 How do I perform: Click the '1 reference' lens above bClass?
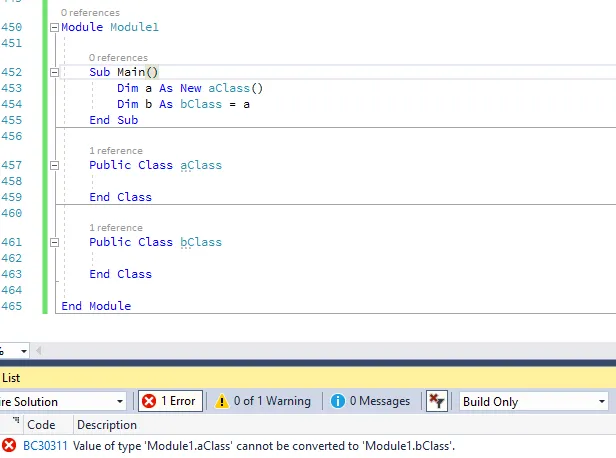tap(116, 228)
